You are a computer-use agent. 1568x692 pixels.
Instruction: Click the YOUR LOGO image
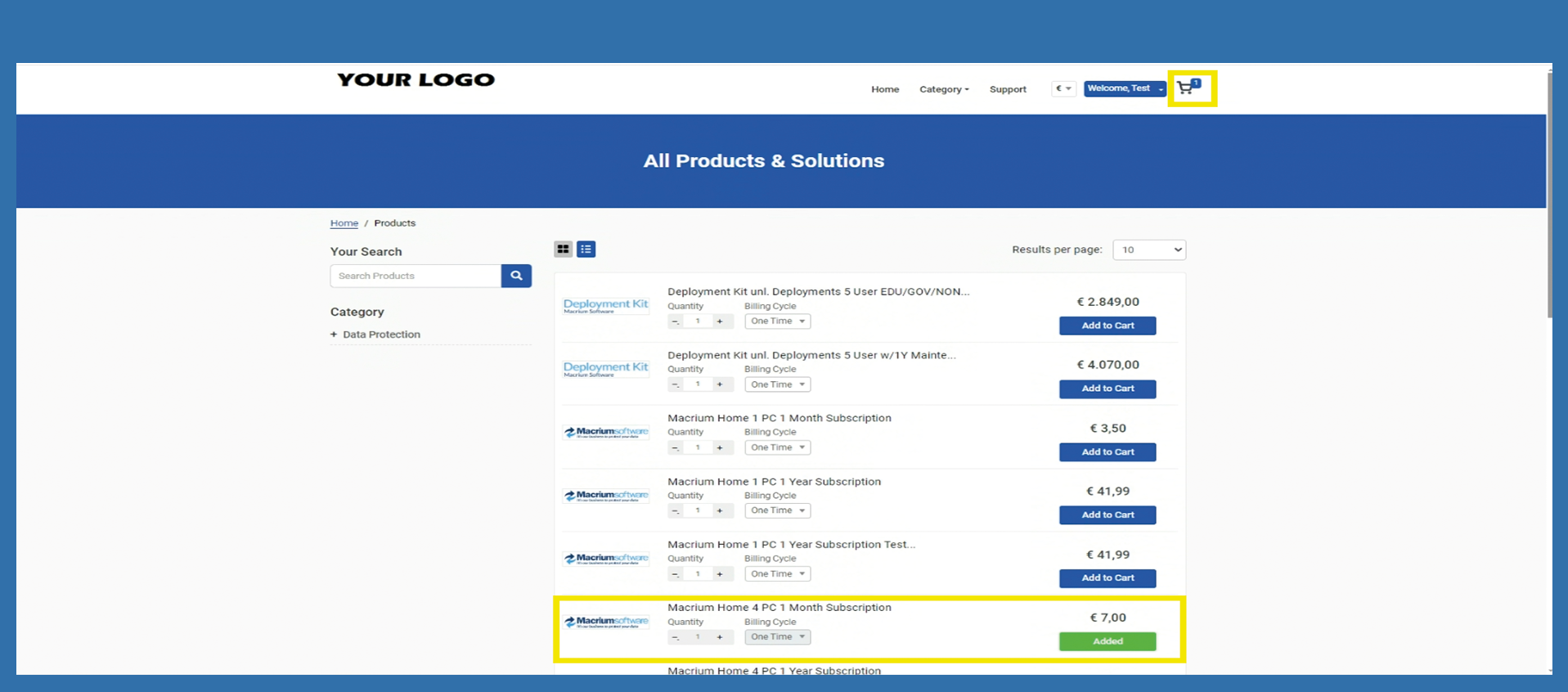(416, 80)
